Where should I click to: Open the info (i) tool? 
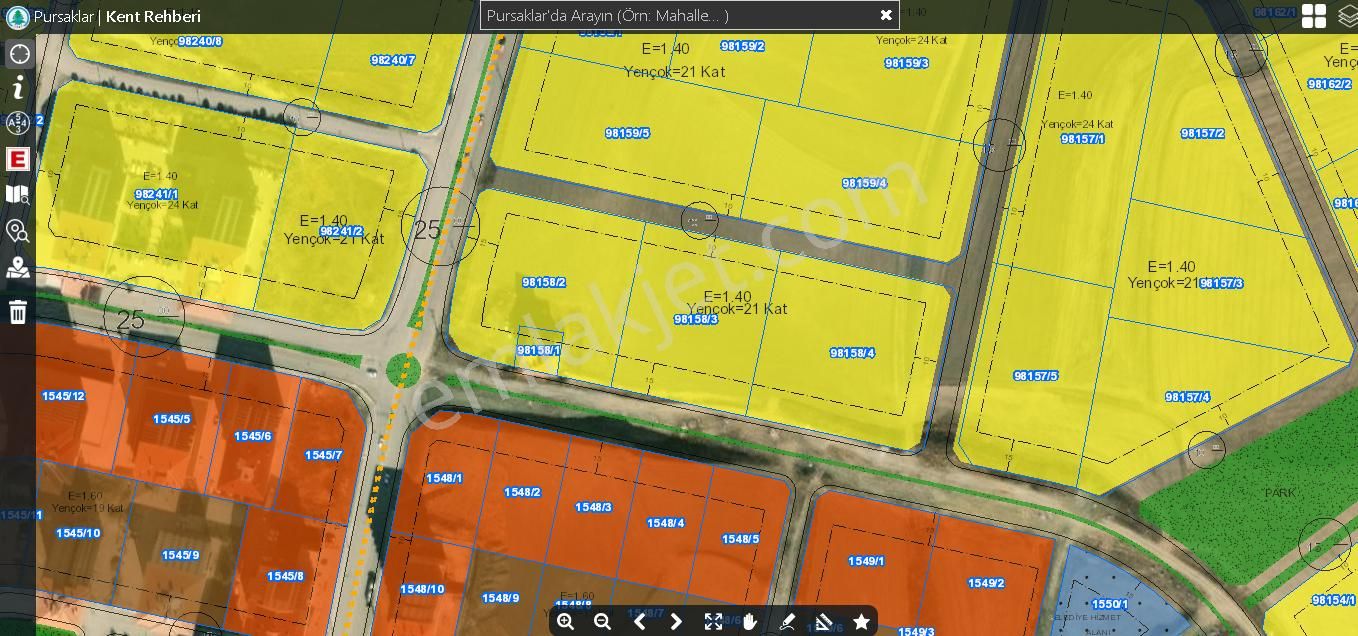coord(18,89)
